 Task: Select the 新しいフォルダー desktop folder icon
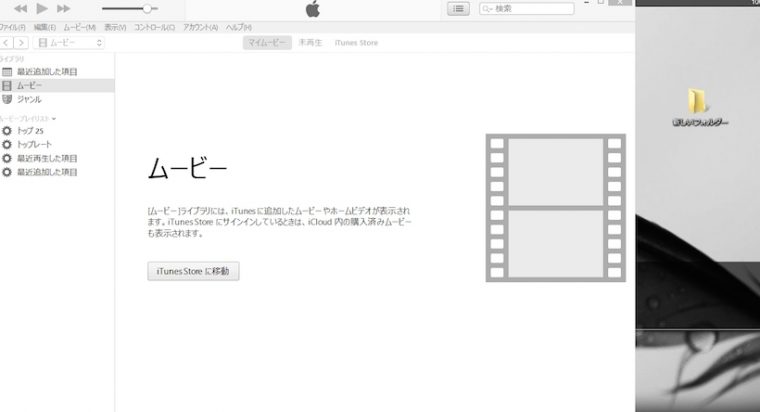click(x=700, y=108)
